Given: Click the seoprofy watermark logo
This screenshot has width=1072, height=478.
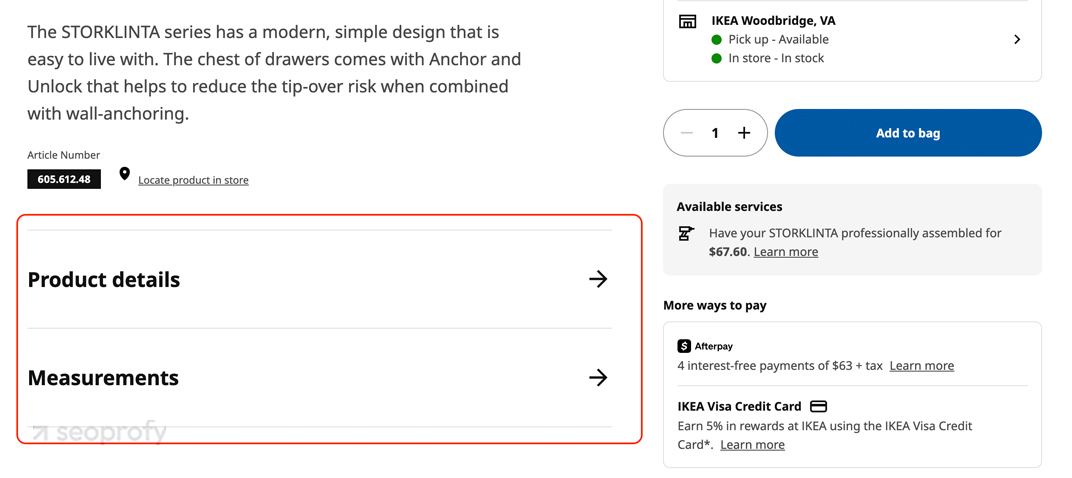Looking at the screenshot, I should (x=99, y=432).
